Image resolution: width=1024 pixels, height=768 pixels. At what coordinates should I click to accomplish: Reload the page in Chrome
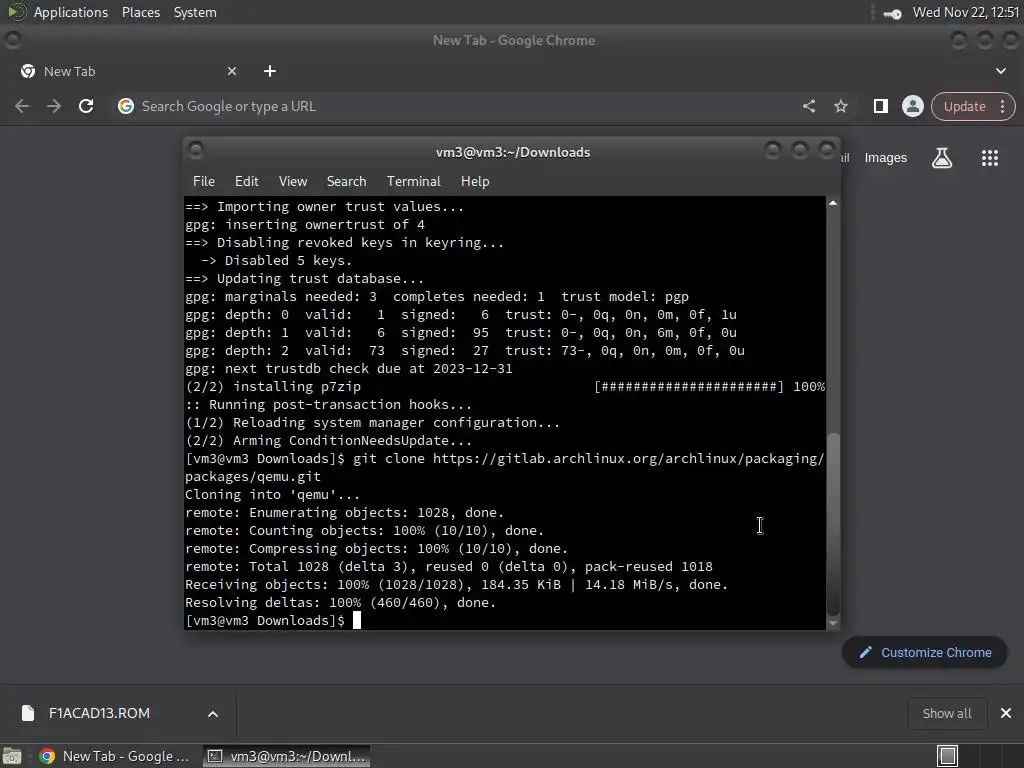[86, 106]
